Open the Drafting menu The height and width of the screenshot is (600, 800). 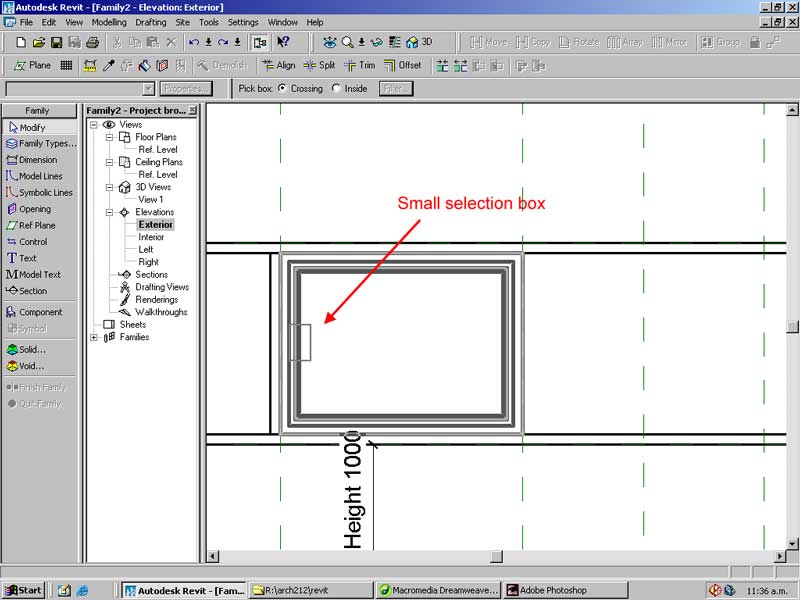coord(151,22)
